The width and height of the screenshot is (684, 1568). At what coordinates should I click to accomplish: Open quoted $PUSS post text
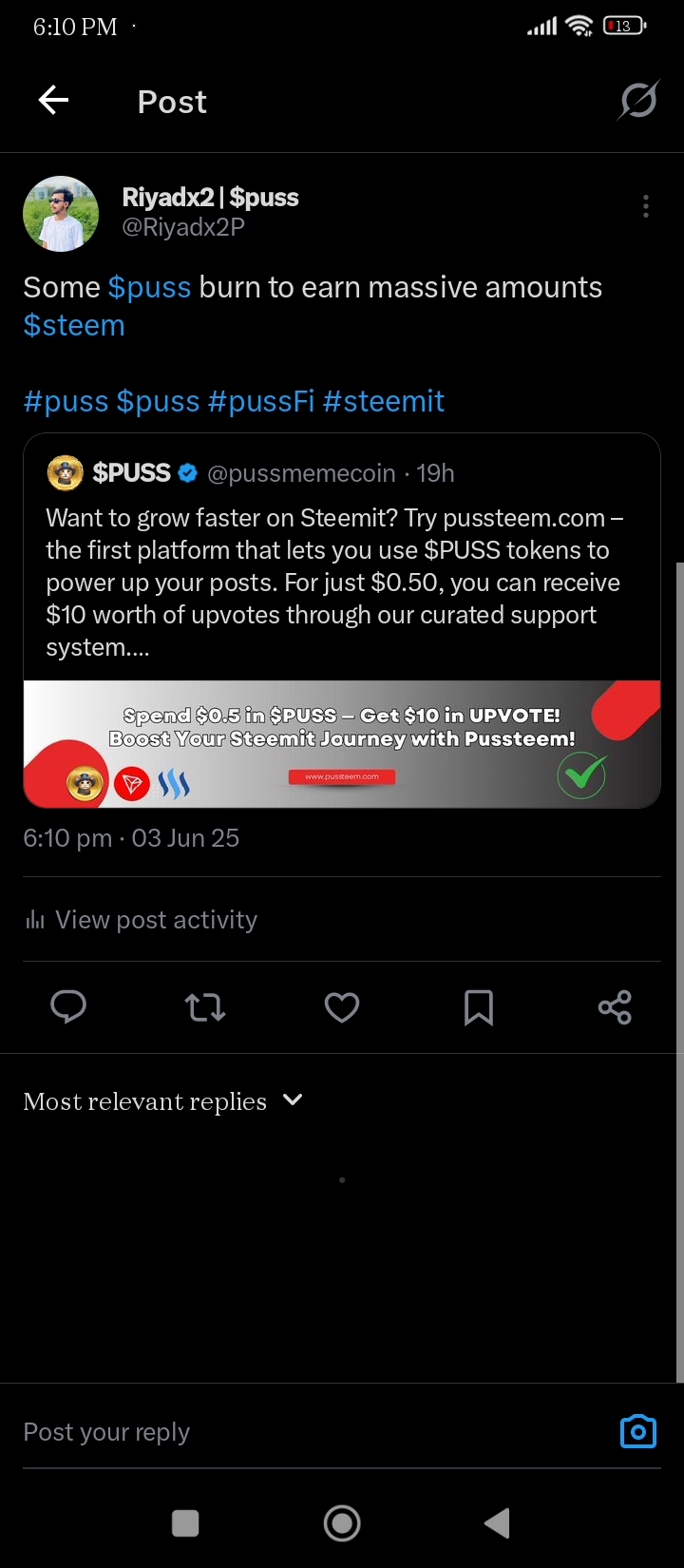[334, 583]
